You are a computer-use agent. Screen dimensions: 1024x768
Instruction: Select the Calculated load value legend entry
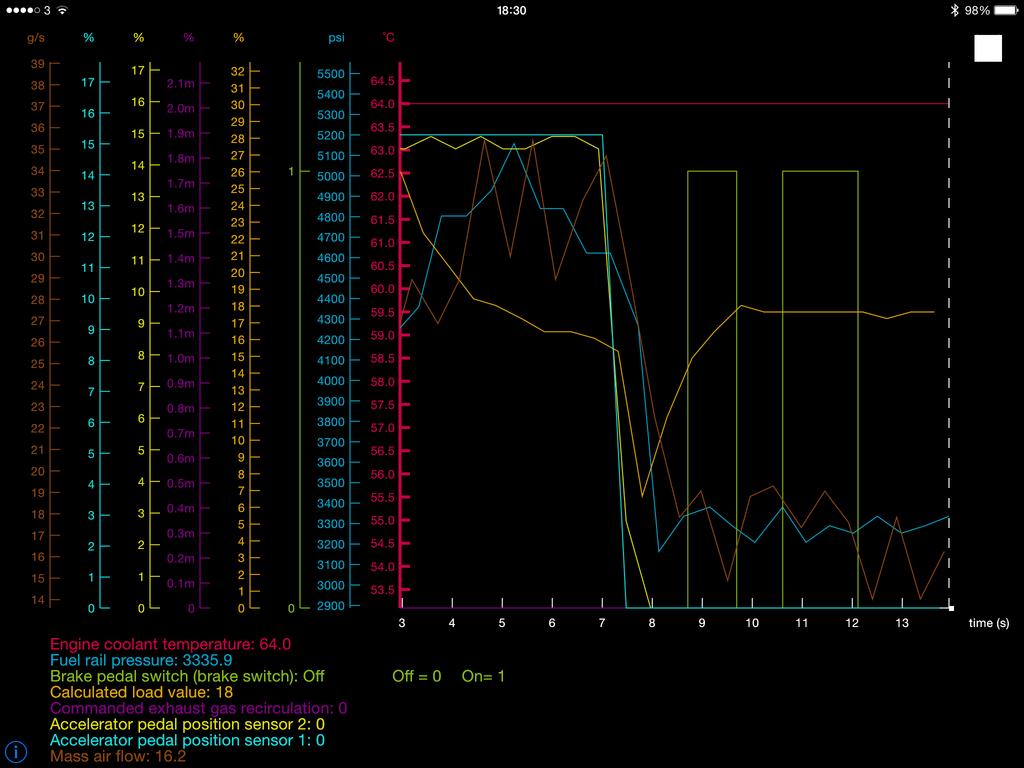[142, 693]
